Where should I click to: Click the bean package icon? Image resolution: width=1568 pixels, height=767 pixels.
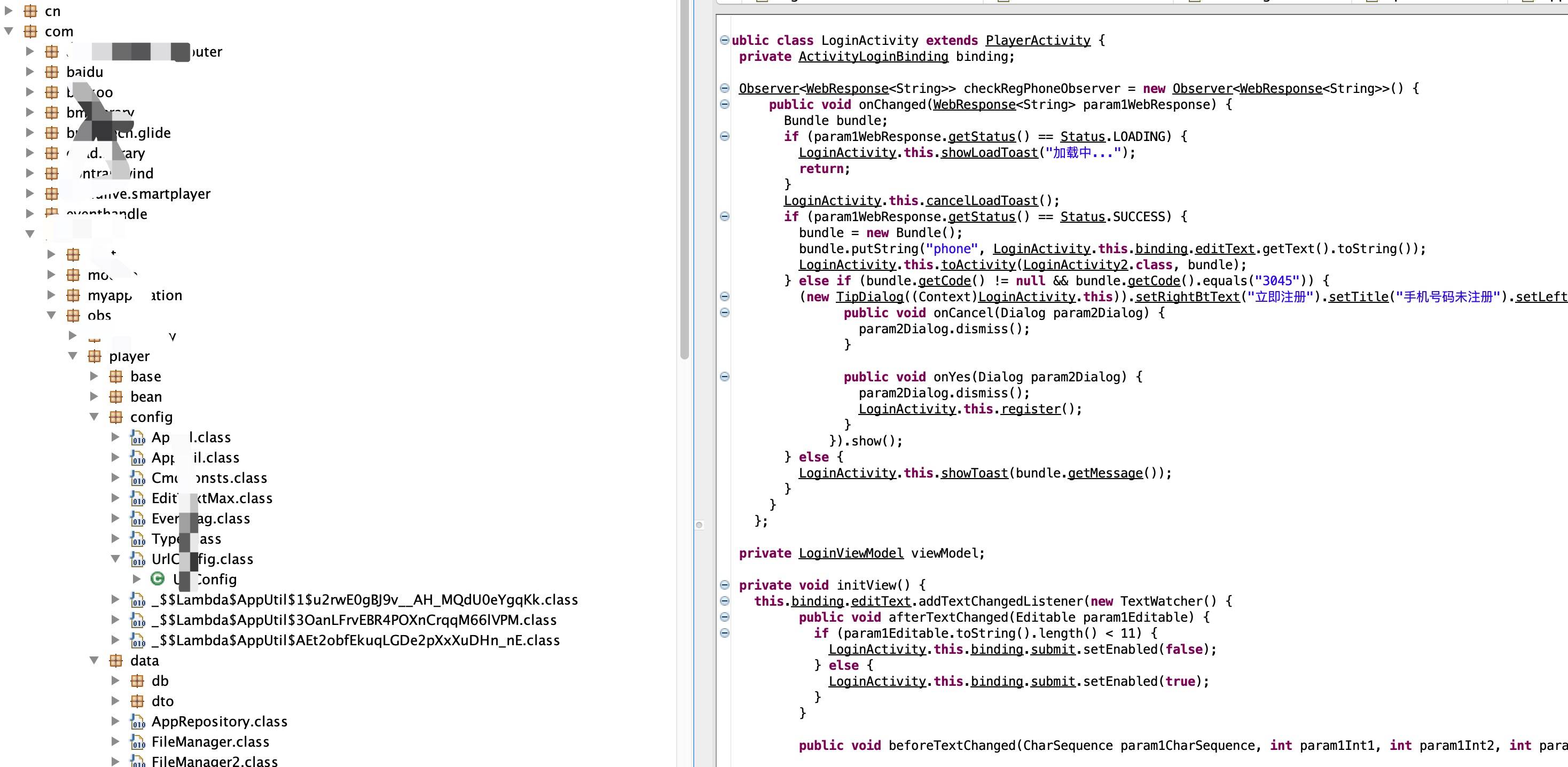tap(116, 397)
